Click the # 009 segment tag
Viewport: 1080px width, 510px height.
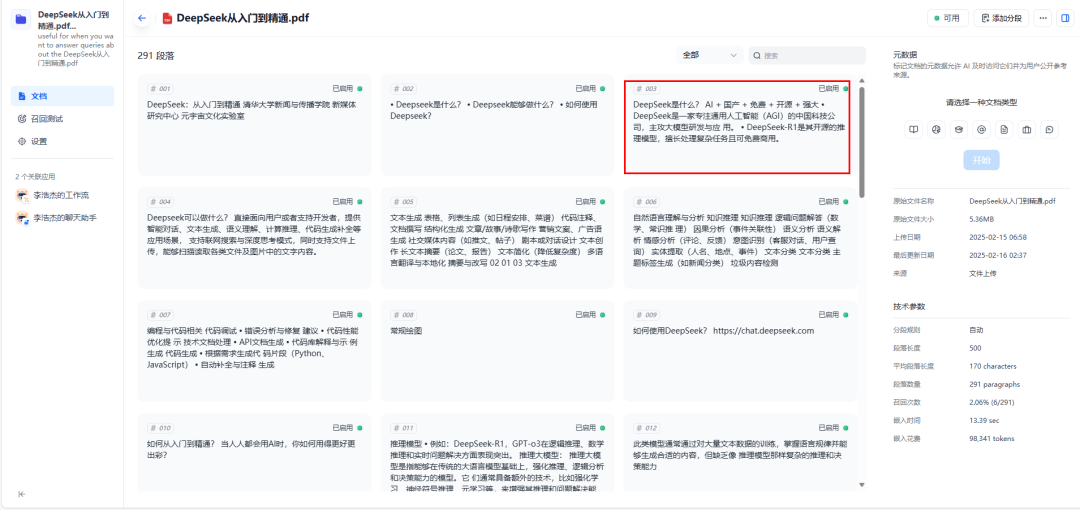[x=647, y=315]
